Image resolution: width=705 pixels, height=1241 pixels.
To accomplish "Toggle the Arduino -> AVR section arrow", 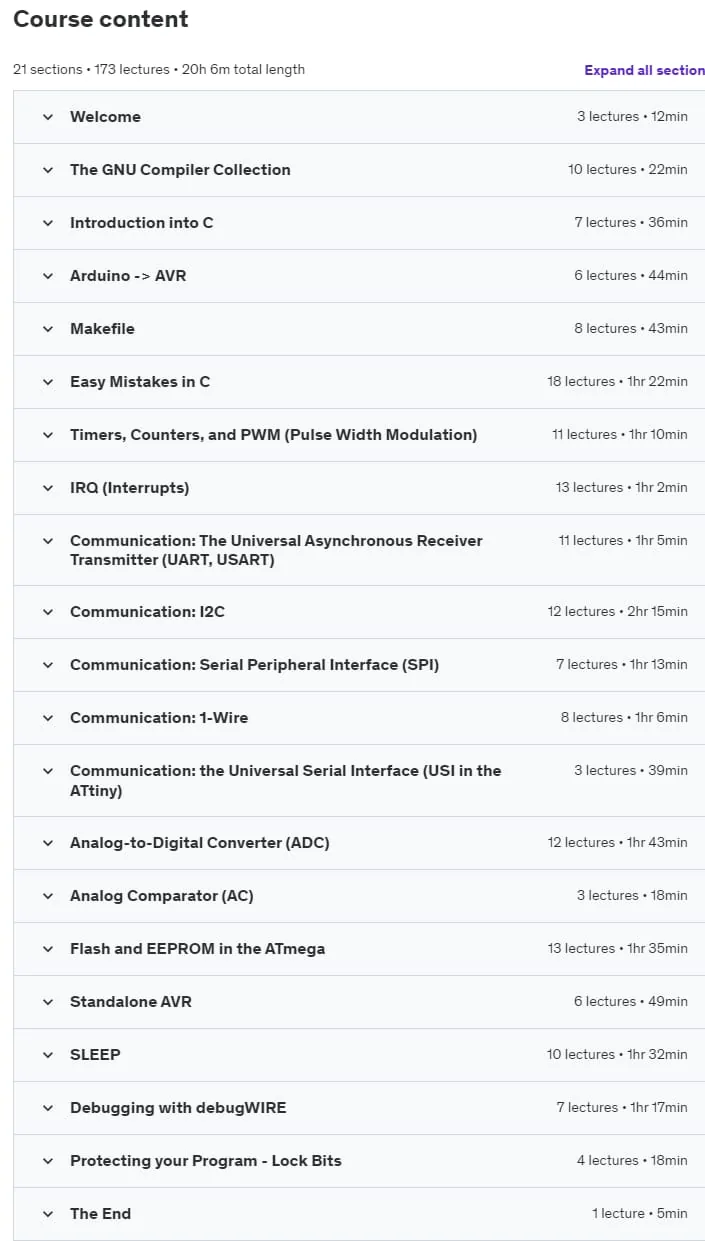I will click(x=47, y=276).
